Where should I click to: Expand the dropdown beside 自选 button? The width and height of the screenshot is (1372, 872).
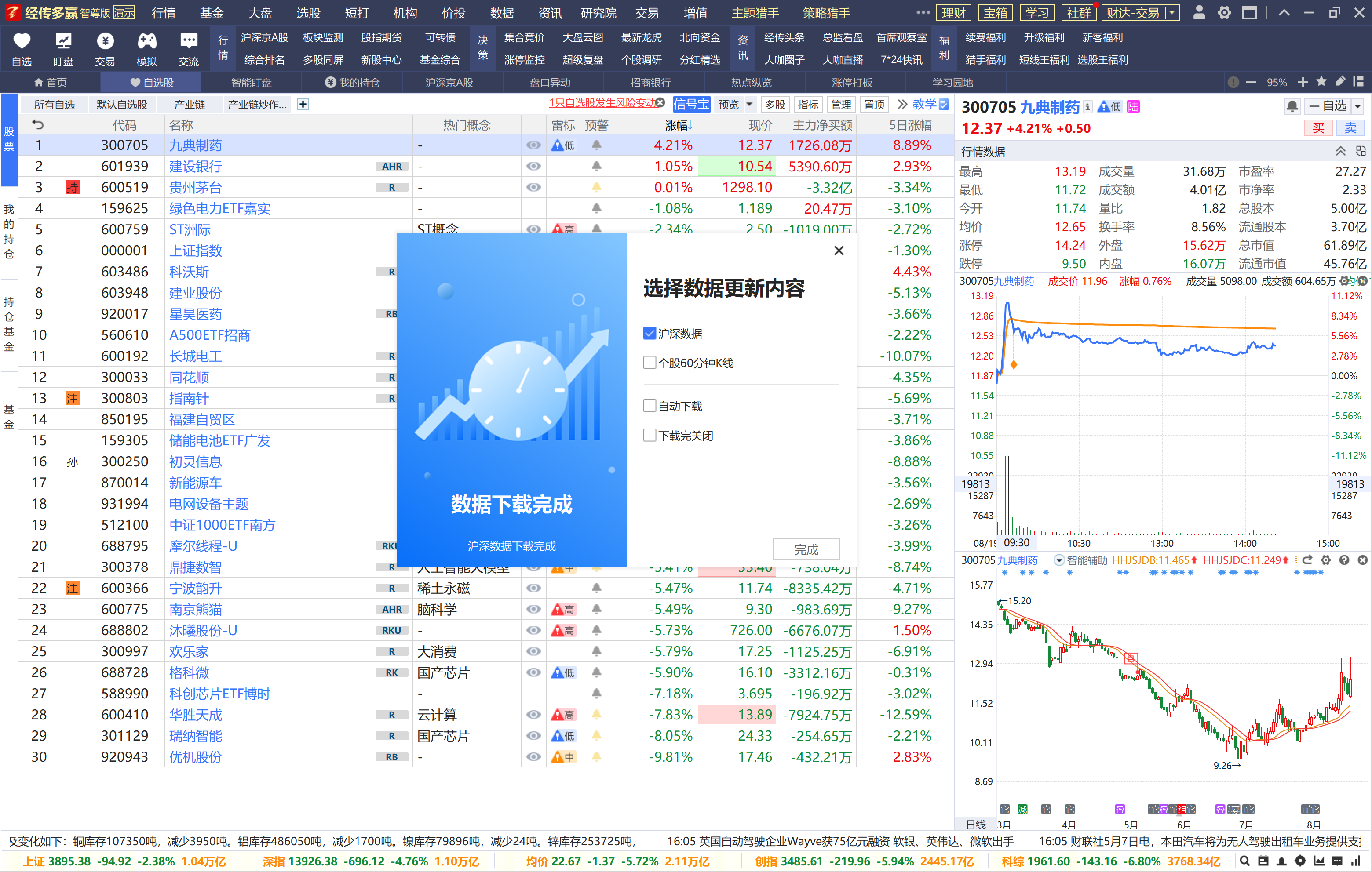click(1358, 106)
